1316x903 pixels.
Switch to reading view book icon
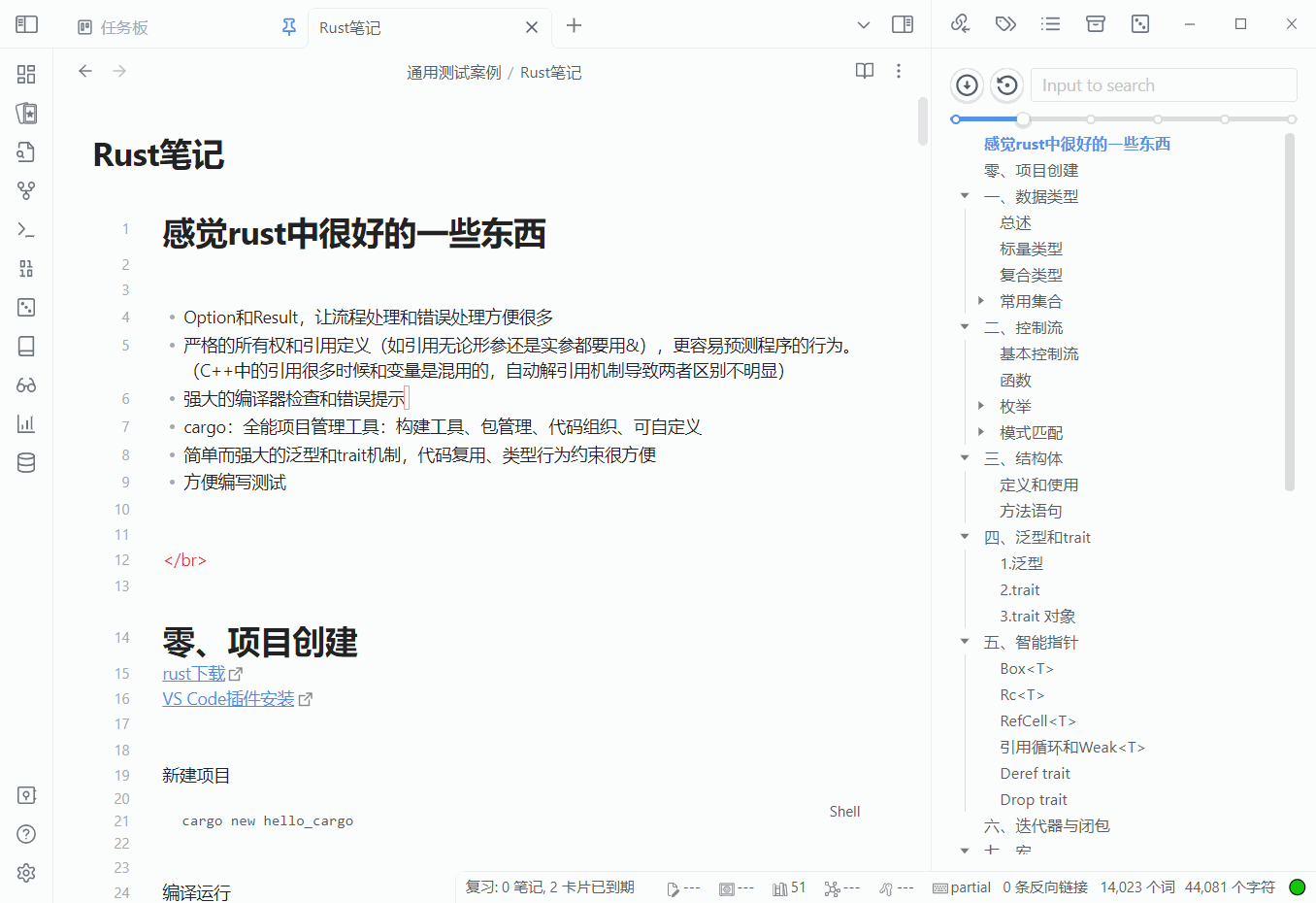[865, 71]
